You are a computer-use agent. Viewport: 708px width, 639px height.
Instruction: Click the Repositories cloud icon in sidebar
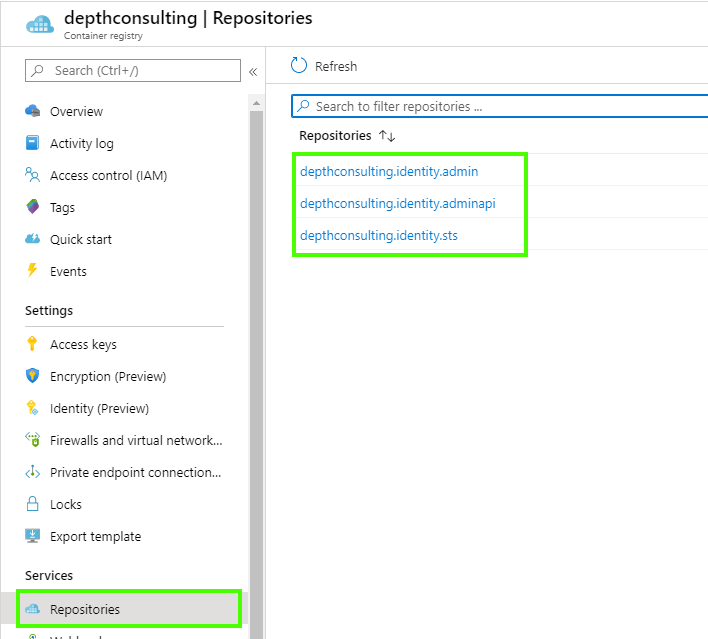[33, 609]
